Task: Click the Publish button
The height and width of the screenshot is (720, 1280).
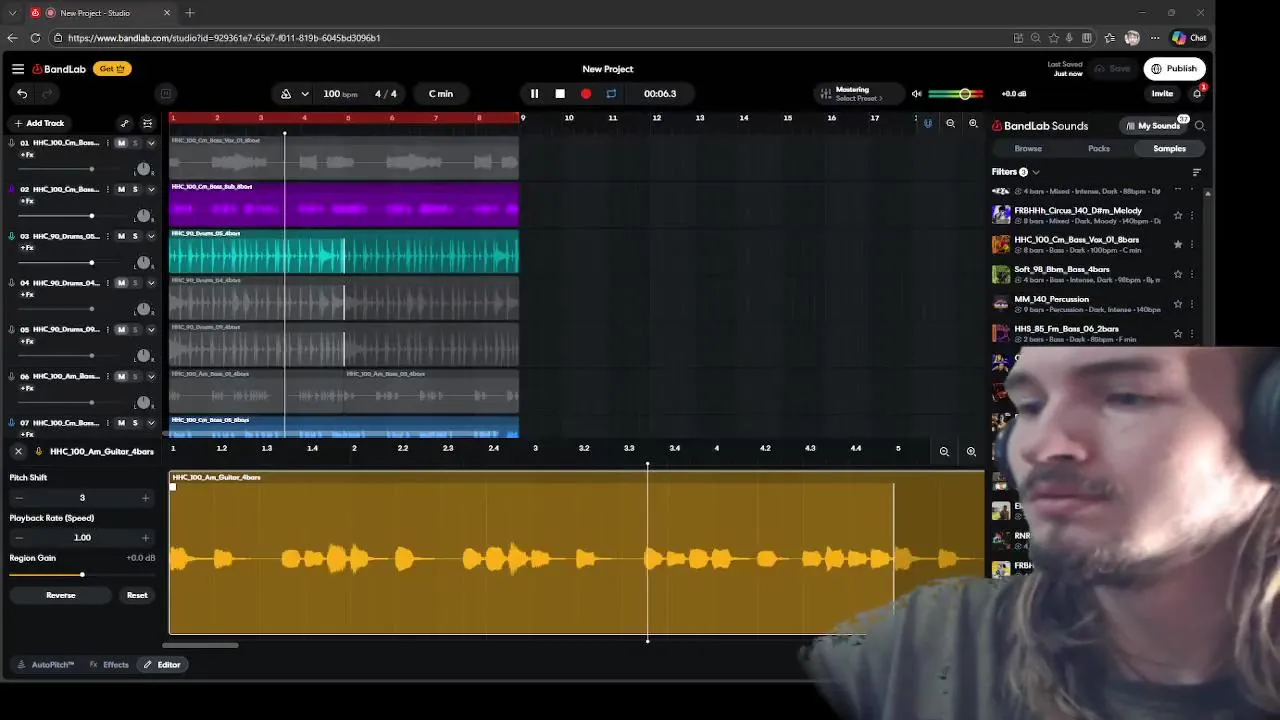Action: 1174,69
